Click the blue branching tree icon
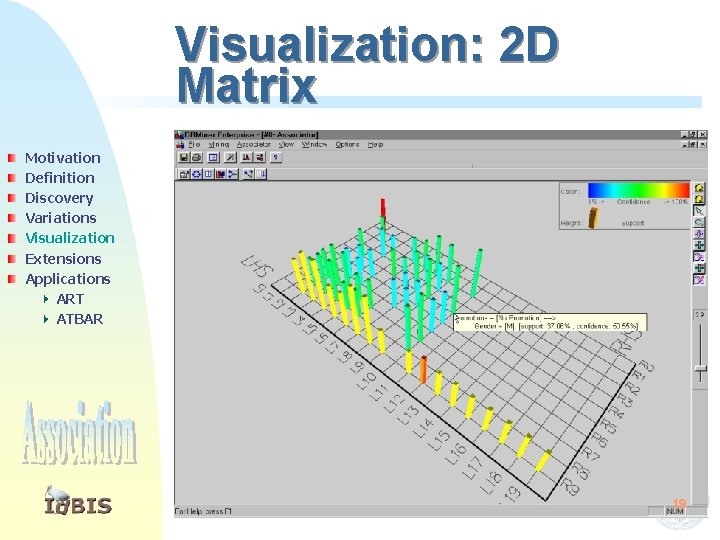The image size is (720, 540). [233, 174]
